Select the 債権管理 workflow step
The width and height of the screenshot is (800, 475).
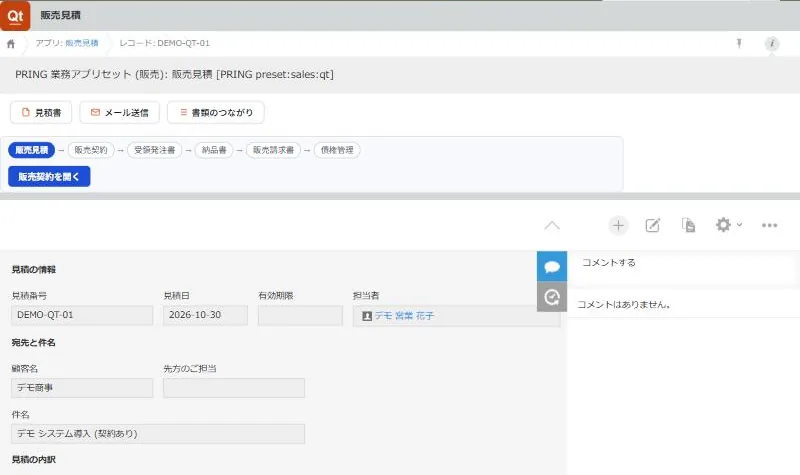[337, 150]
